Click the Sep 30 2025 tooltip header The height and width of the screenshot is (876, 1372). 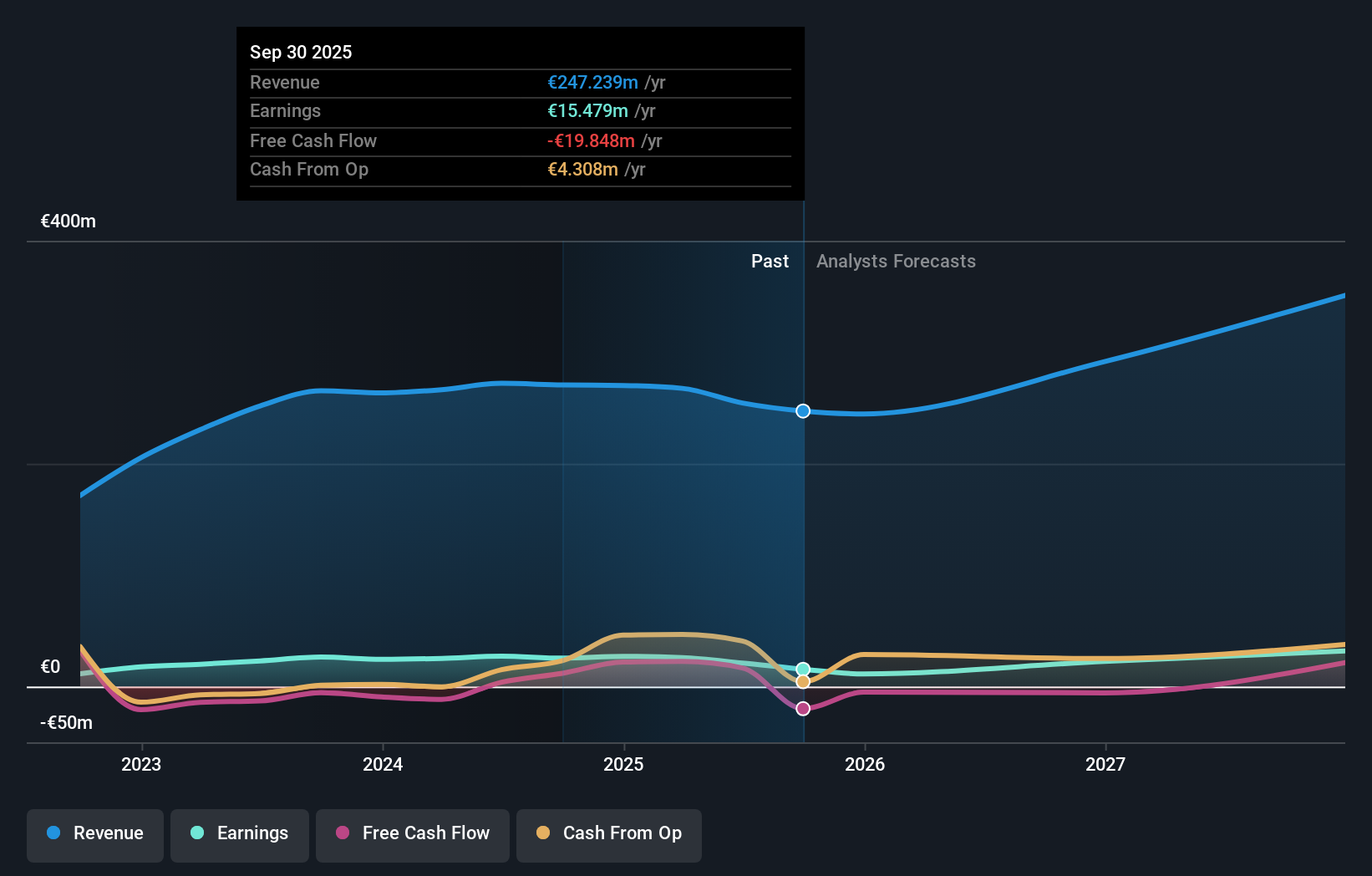(301, 52)
